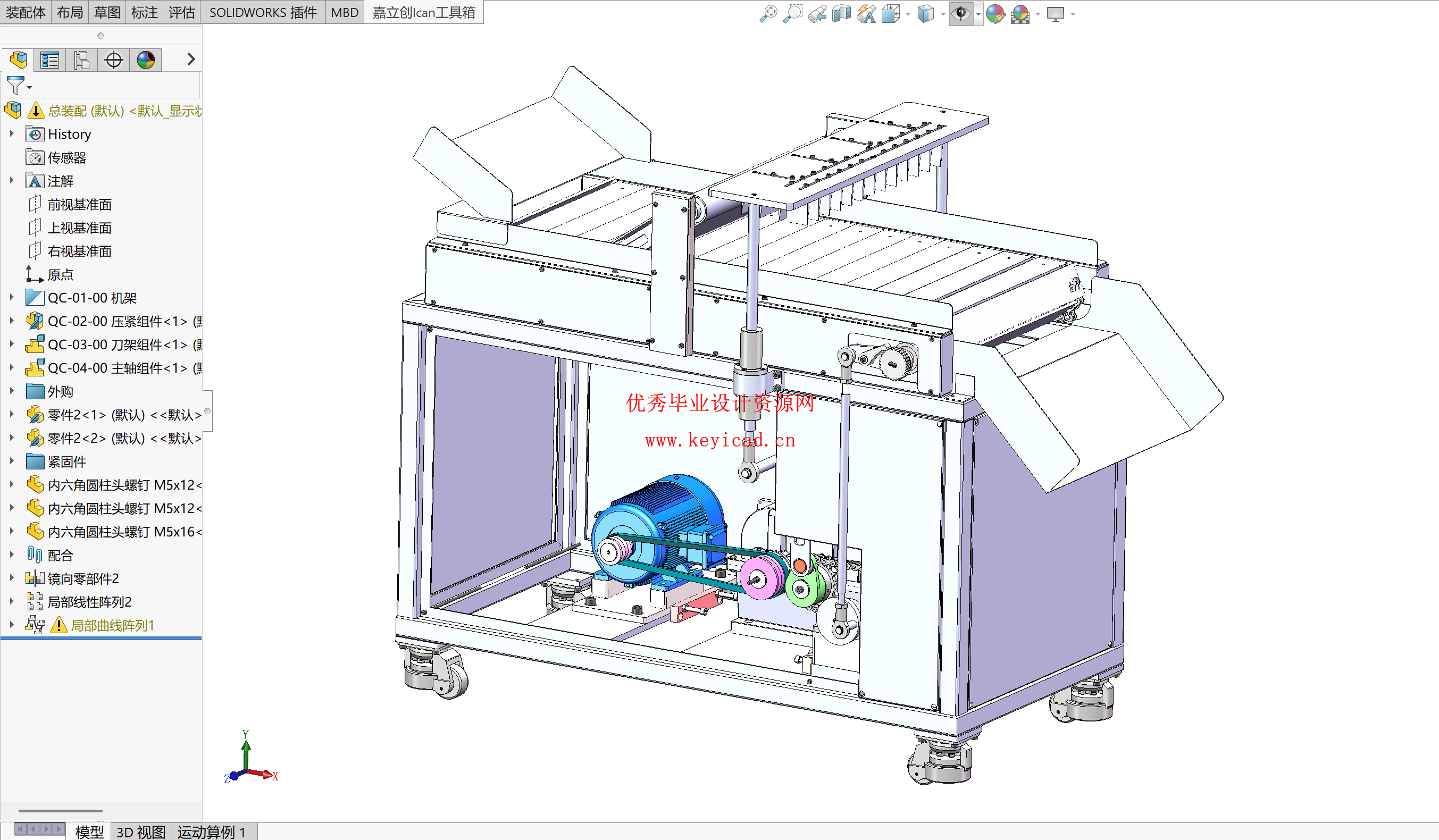Open the MBD ribbon tab
Image resolution: width=1439 pixels, height=840 pixels.
click(x=345, y=12)
